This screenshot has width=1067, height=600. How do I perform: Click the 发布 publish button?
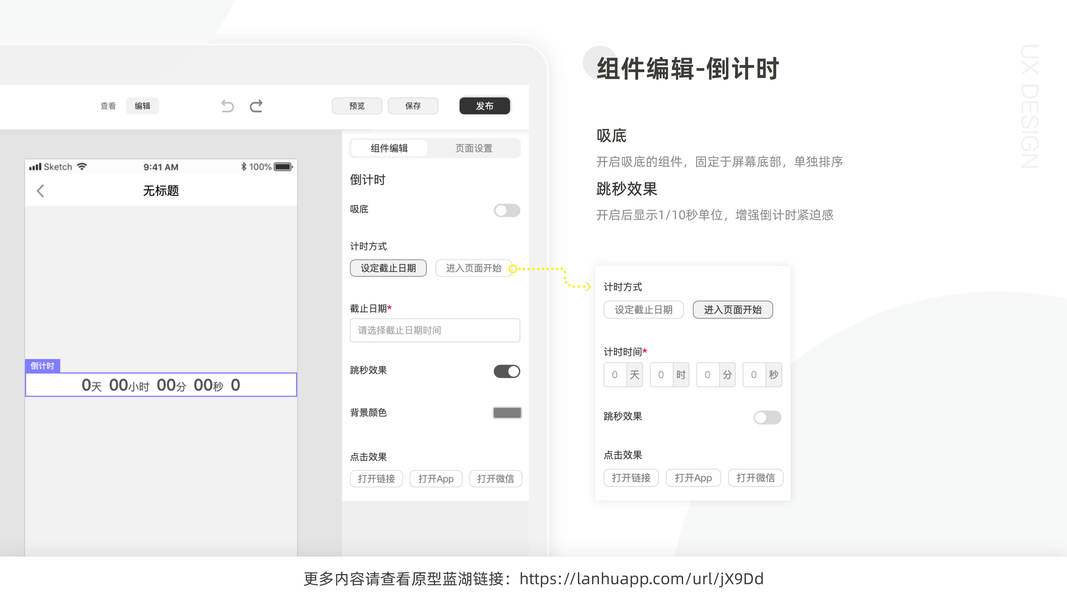485,106
